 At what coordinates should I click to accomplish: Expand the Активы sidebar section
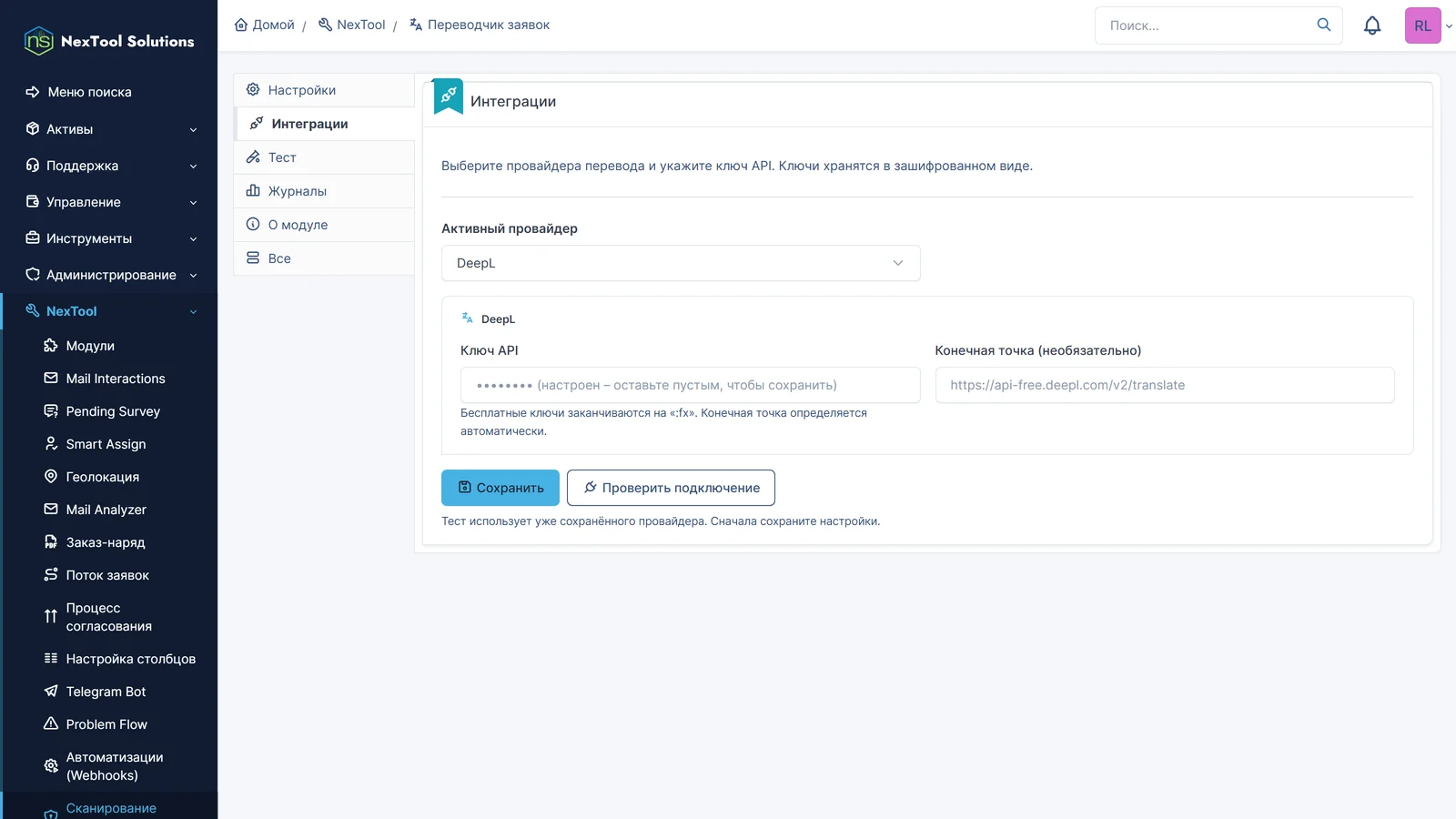(109, 129)
